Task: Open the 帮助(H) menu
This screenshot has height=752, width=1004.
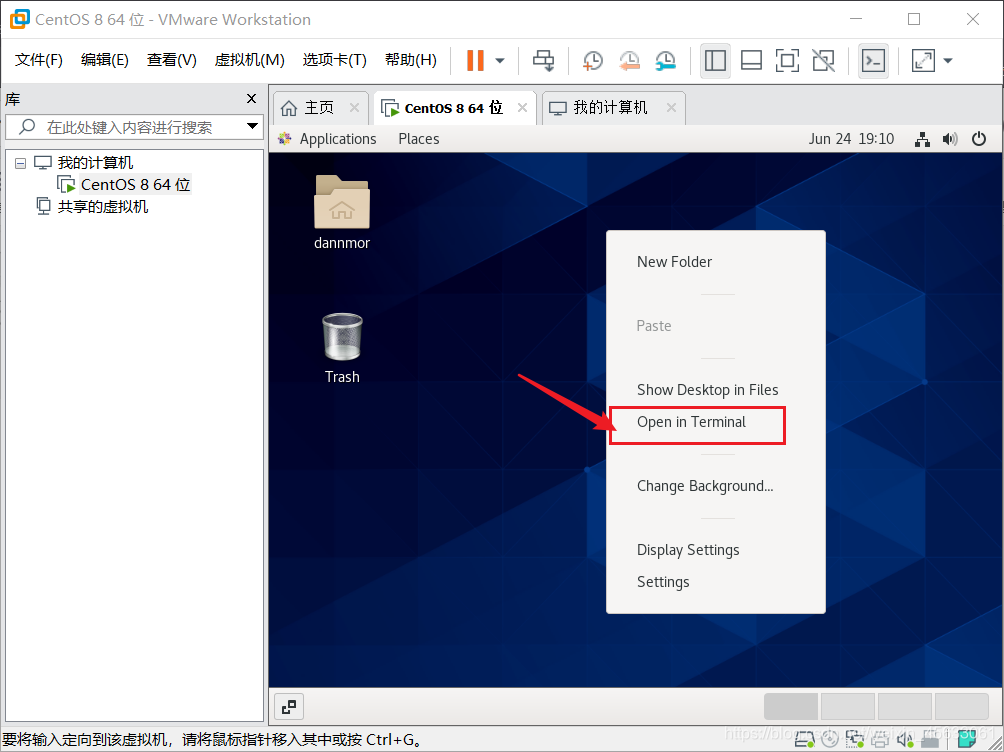Action: tap(410, 60)
